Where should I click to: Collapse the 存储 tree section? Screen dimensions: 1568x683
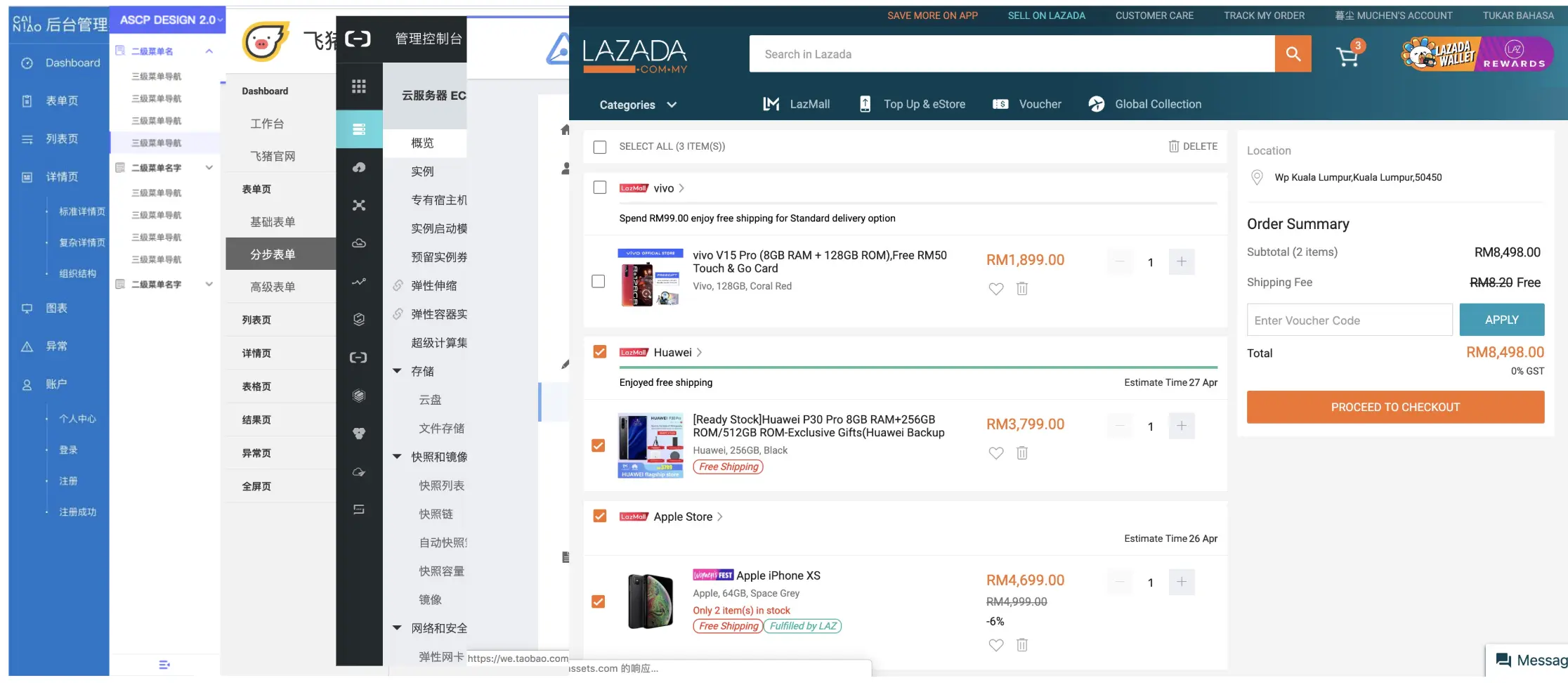coord(397,371)
